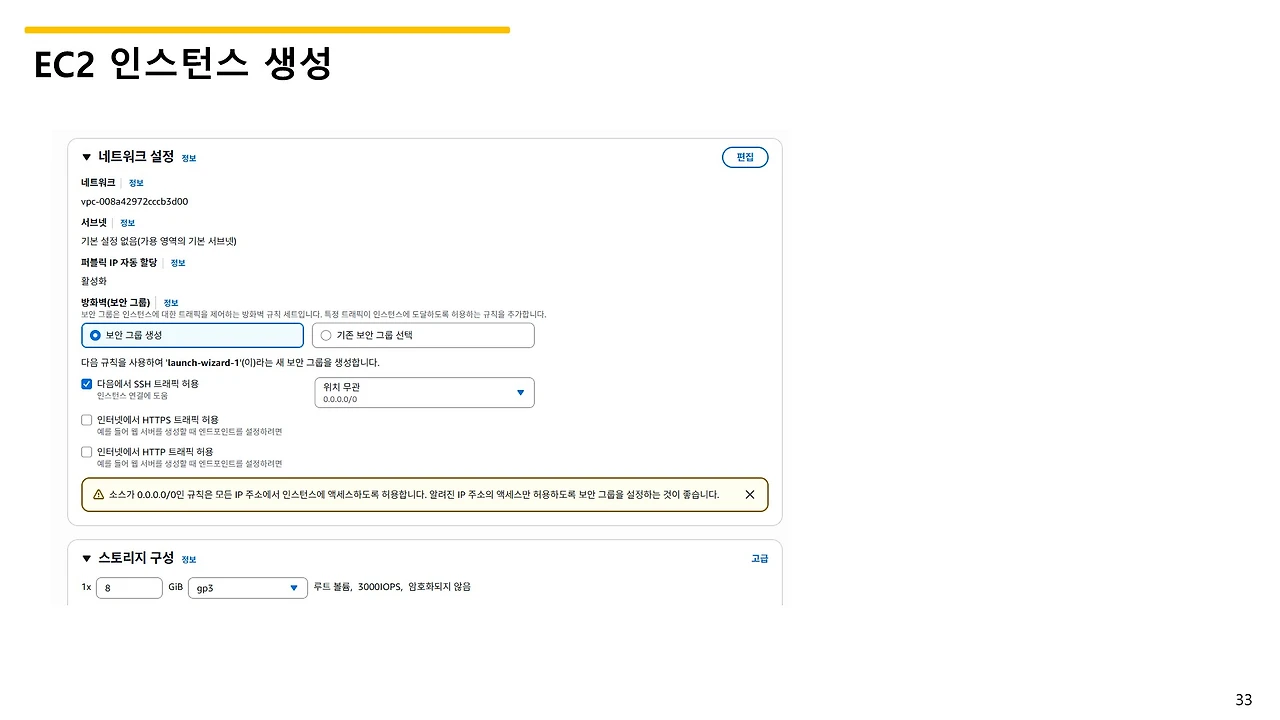Collapse the 스토리지 구성 section
Screen dimensions: 1280x720
click(x=86, y=558)
